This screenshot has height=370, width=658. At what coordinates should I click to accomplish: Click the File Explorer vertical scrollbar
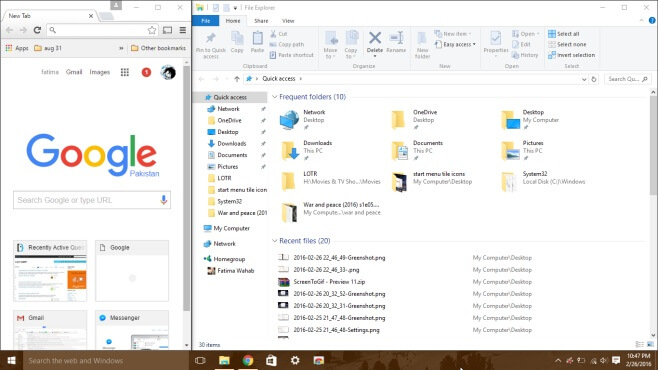(653, 213)
